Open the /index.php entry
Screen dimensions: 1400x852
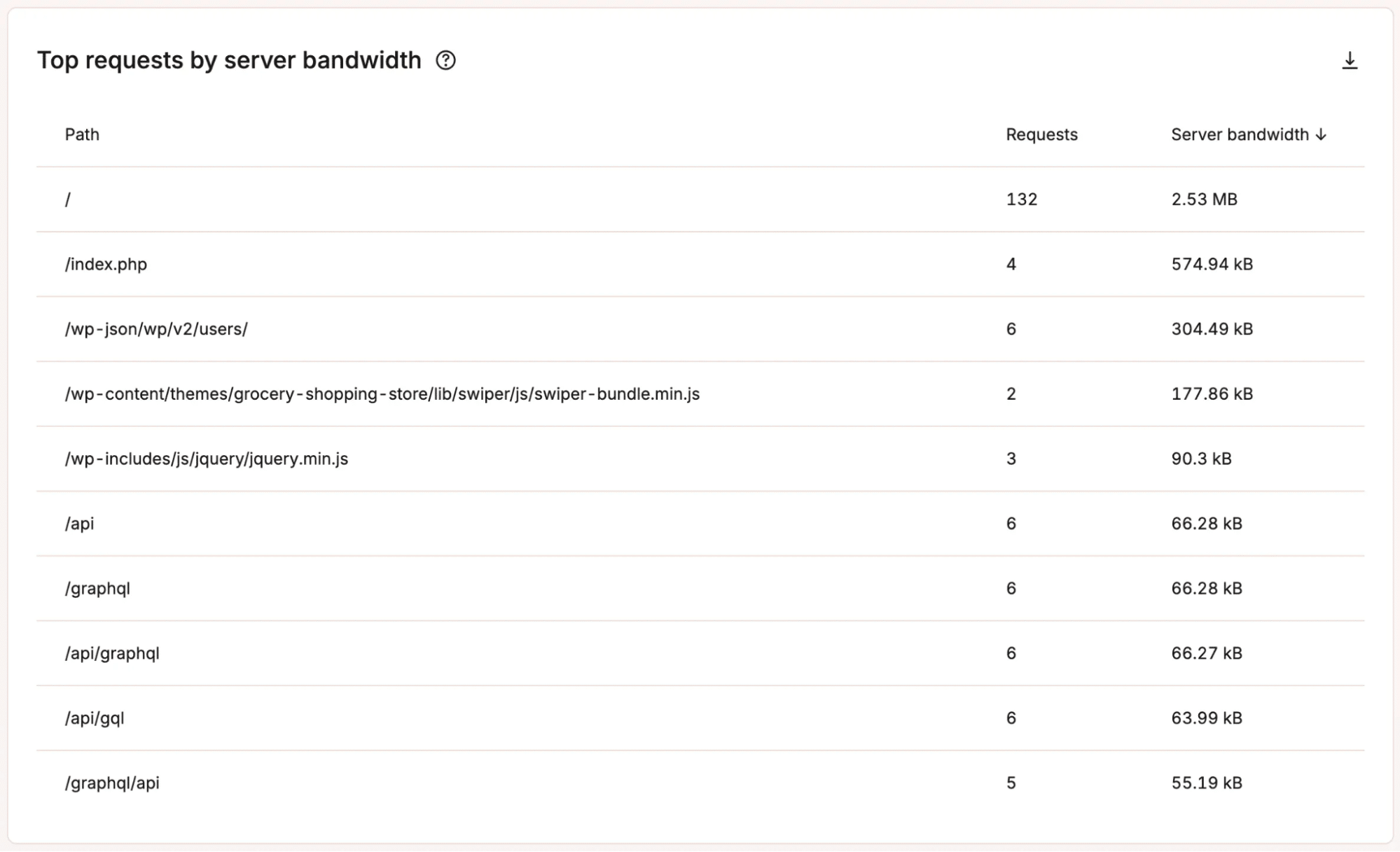106,264
